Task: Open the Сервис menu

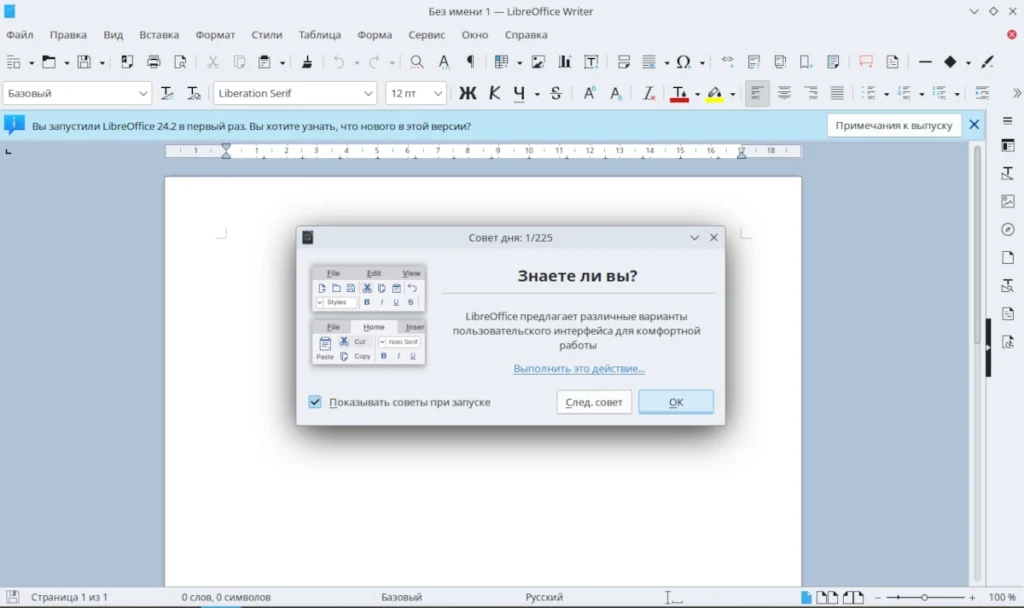Action: pyautogui.click(x=426, y=35)
